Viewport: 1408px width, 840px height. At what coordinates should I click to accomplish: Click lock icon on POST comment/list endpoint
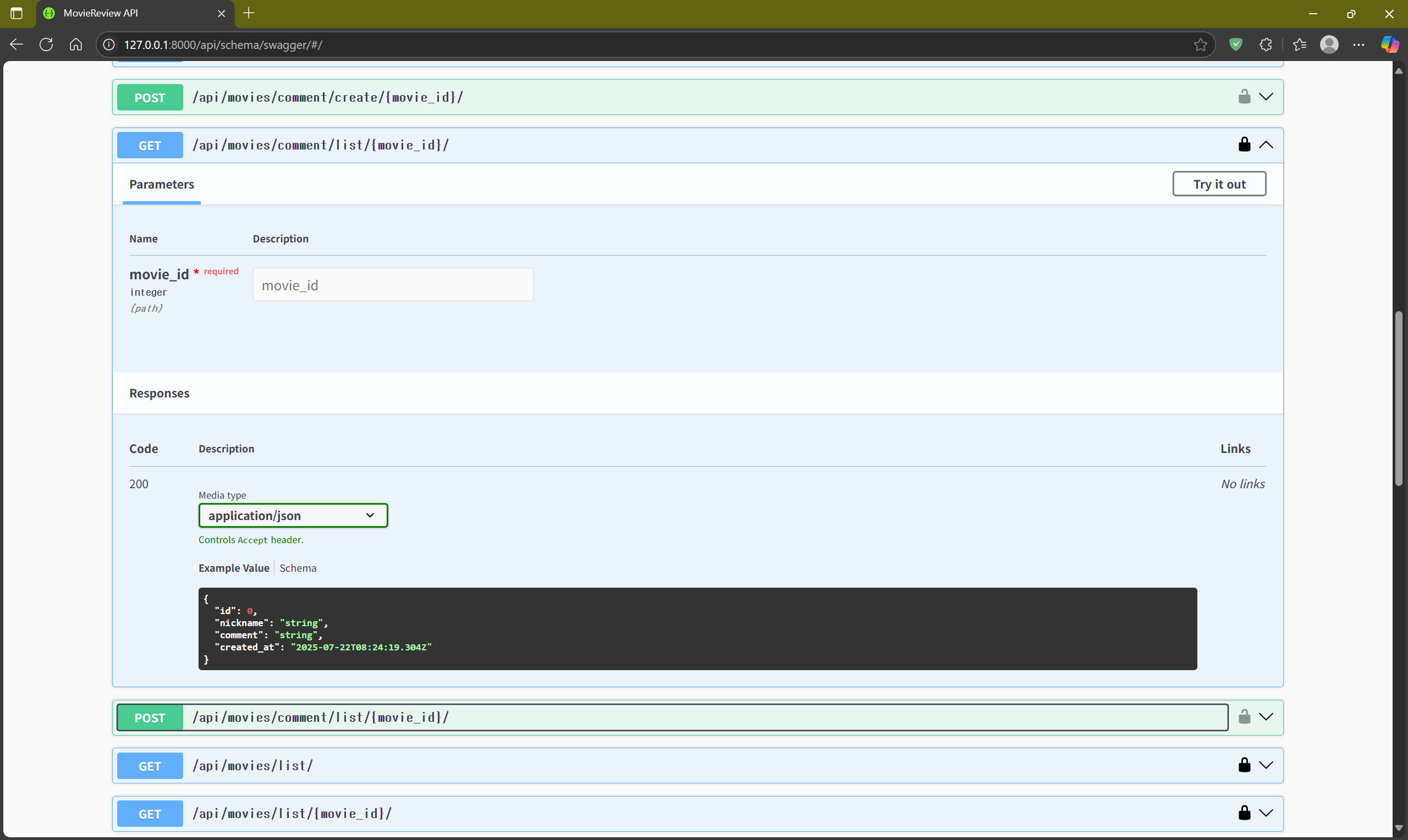(1244, 717)
